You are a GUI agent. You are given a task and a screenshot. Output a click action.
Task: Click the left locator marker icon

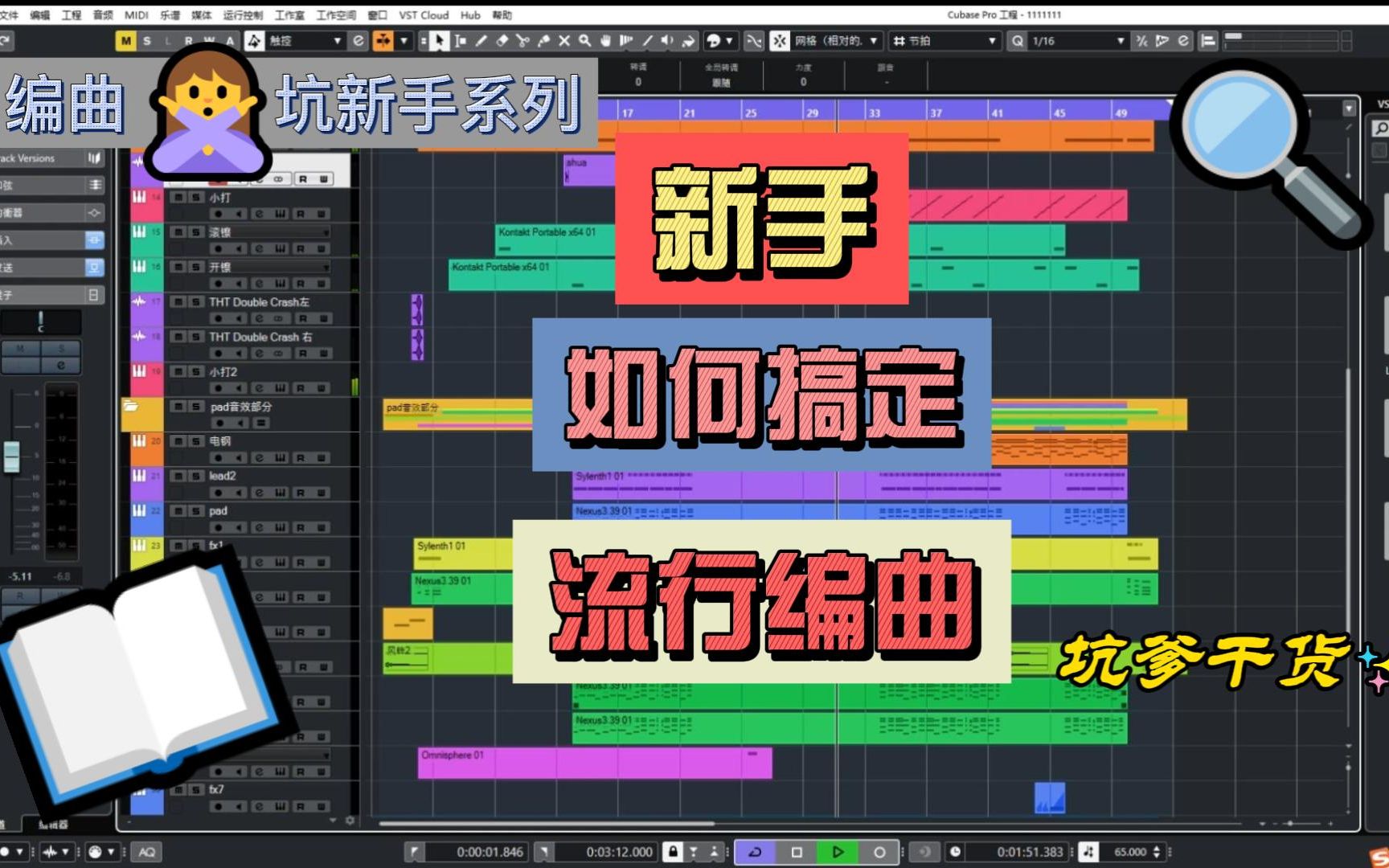click(414, 852)
